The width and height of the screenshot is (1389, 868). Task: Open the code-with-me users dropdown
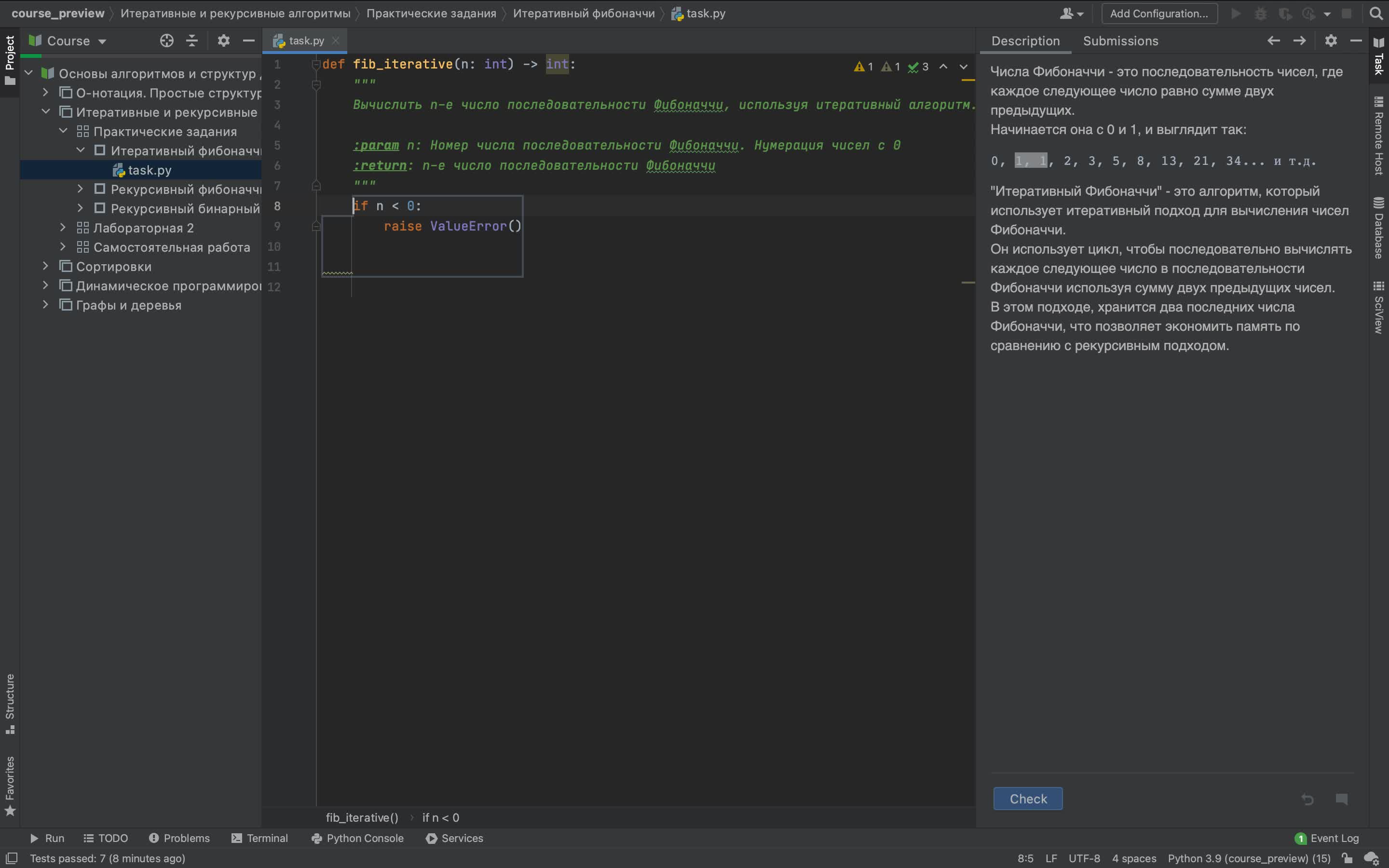click(1071, 13)
